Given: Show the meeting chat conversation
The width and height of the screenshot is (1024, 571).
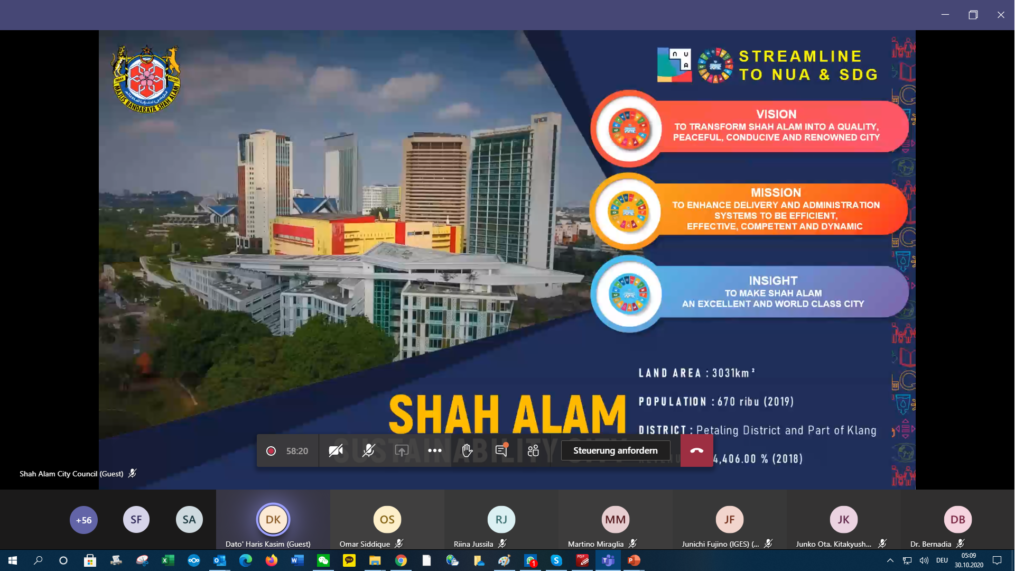Looking at the screenshot, I should click(x=501, y=451).
